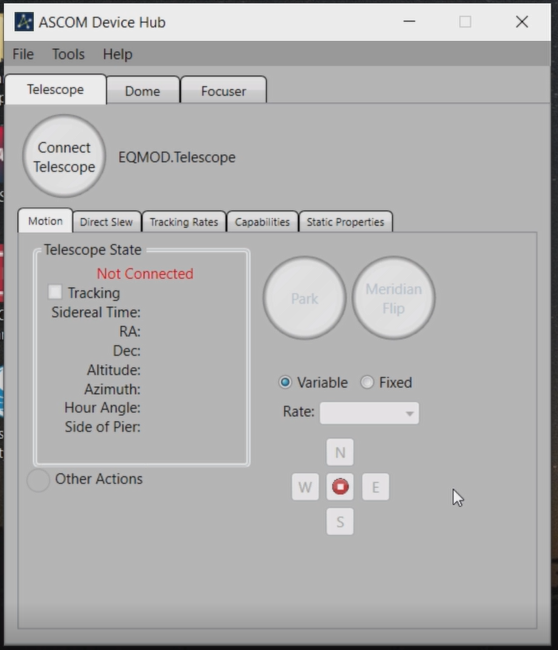Nudge telescope west with W button
This screenshot has width=558, height=650.
pos(305,487)
